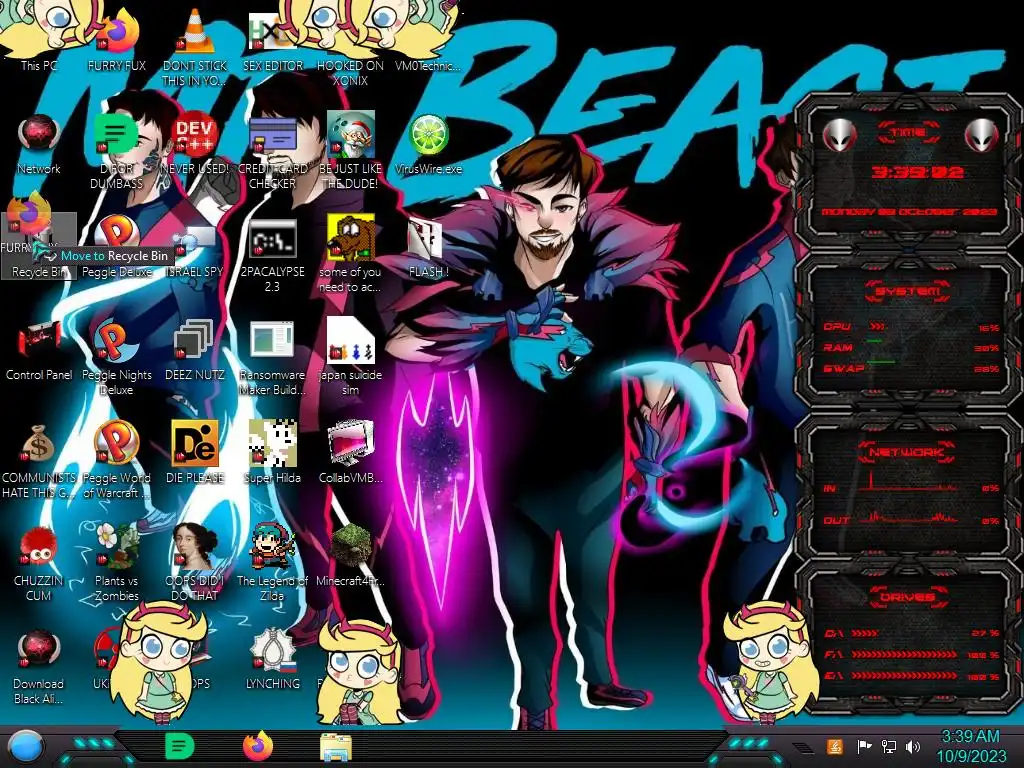
Task: Click the SYSTEM header in the widget
Action: (907, 291)
